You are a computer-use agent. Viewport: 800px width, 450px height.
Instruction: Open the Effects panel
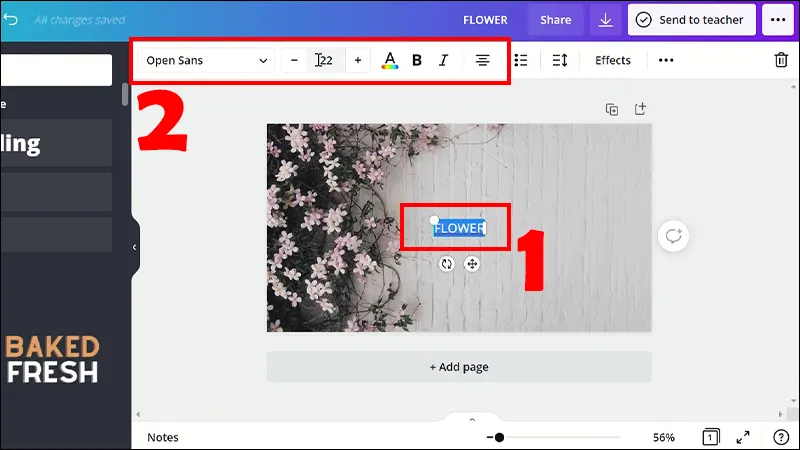[613, 60]
